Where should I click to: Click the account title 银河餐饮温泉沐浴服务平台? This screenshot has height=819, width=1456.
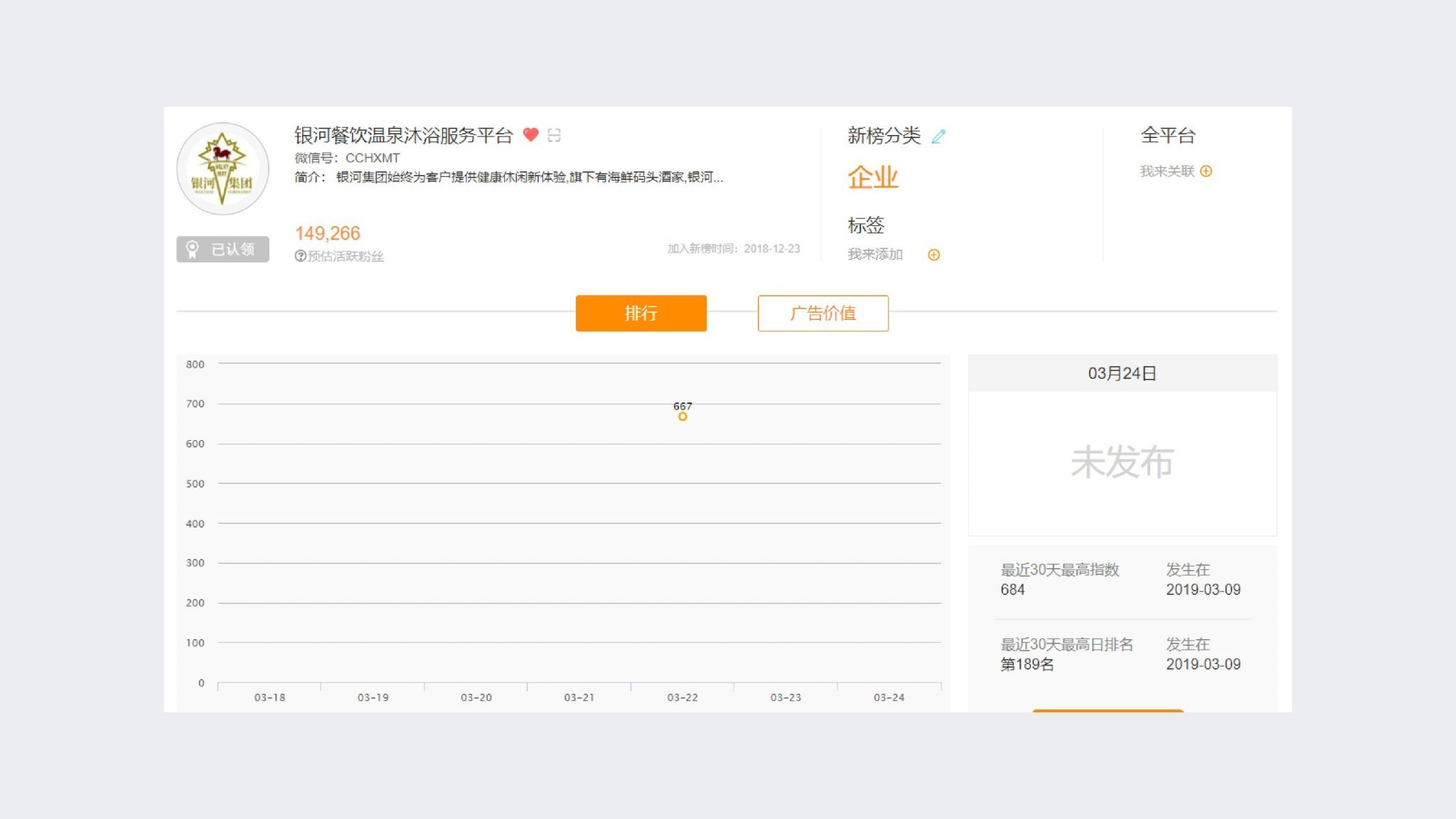403,135
